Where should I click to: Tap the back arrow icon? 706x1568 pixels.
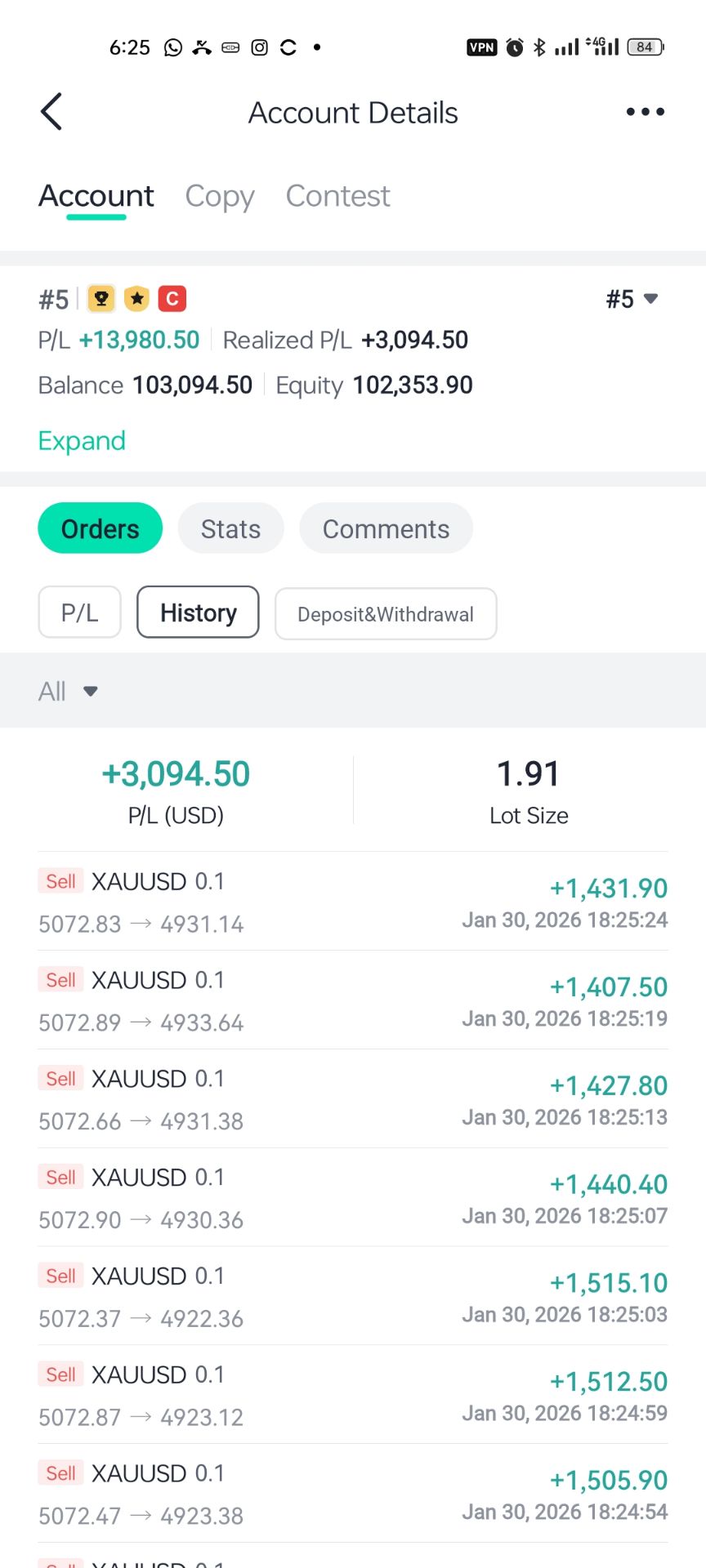(51, 112)
